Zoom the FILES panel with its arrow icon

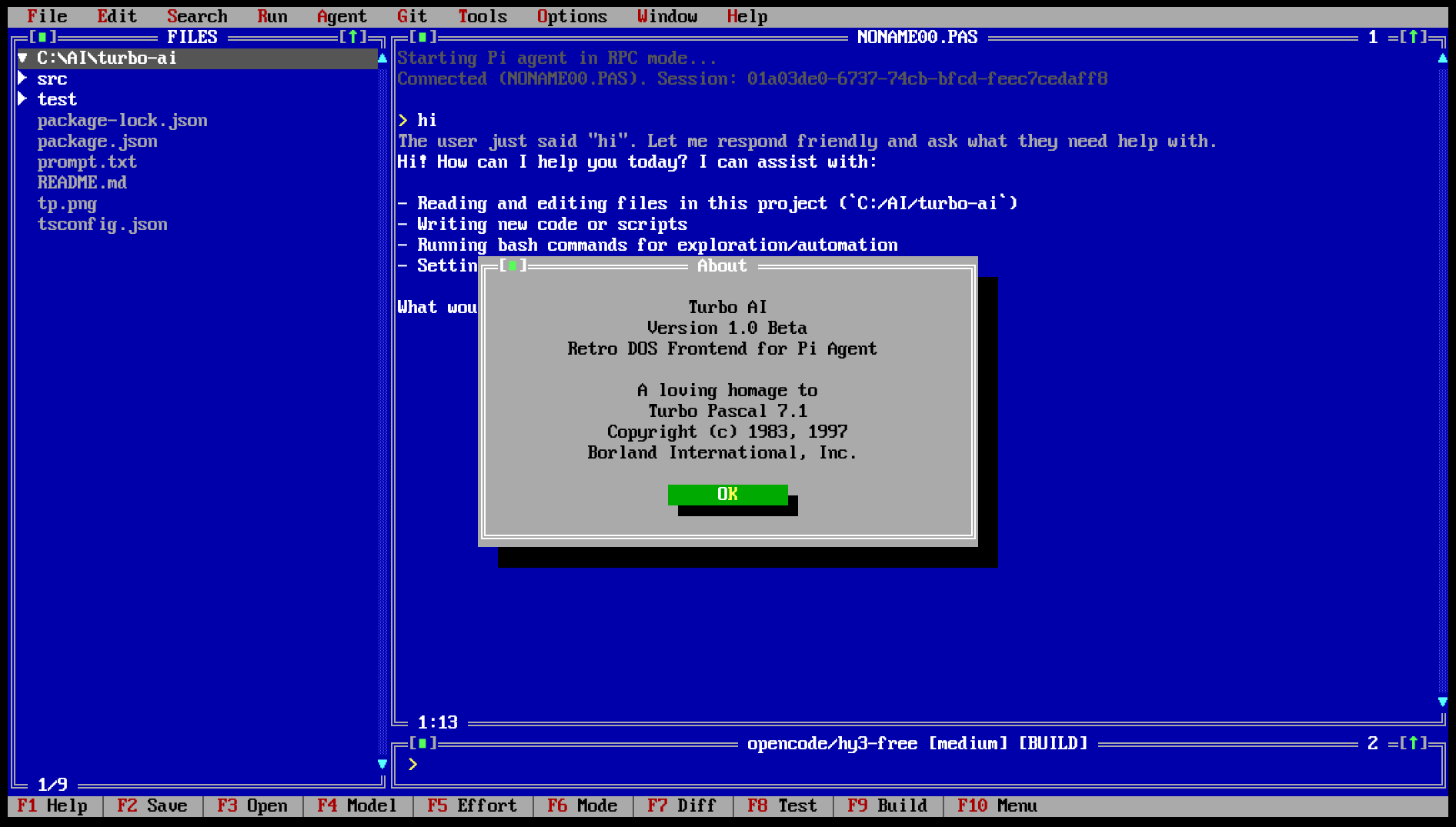click(353, 37)
